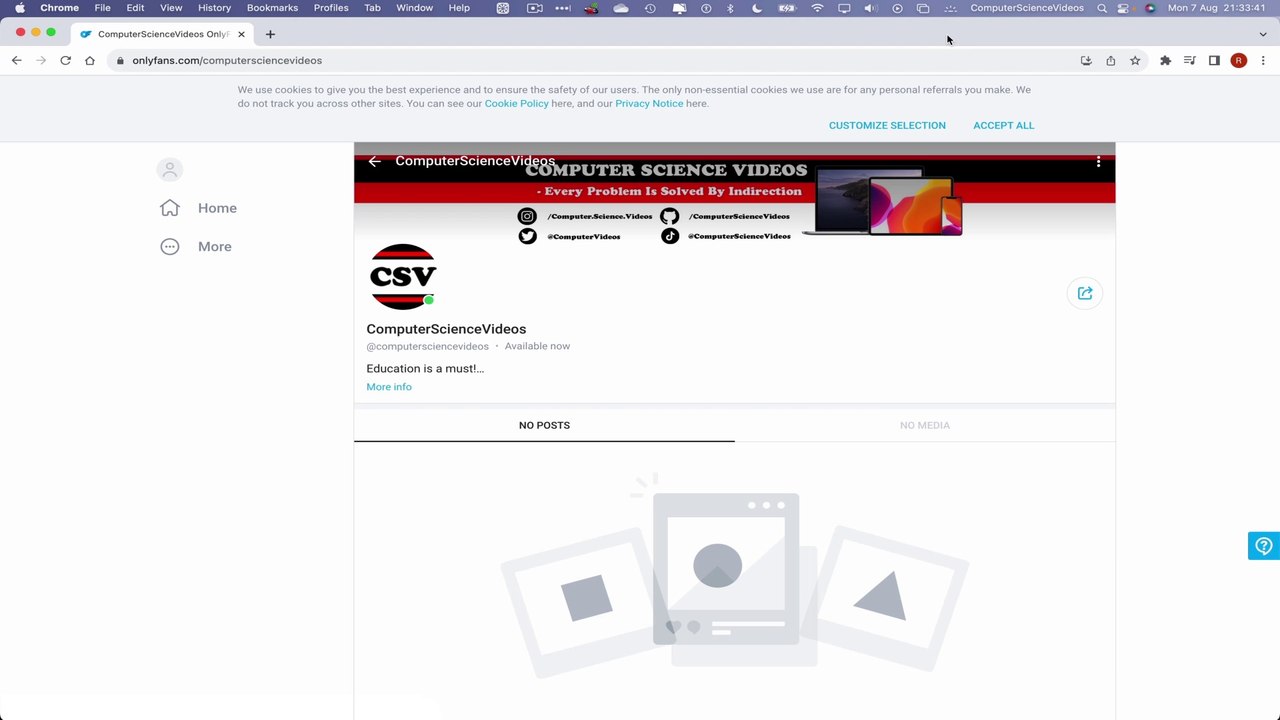The height and width of the screenshot is (720, 1280).
Task: Open macOS Control Center icon
Action: coord(1124,8)
